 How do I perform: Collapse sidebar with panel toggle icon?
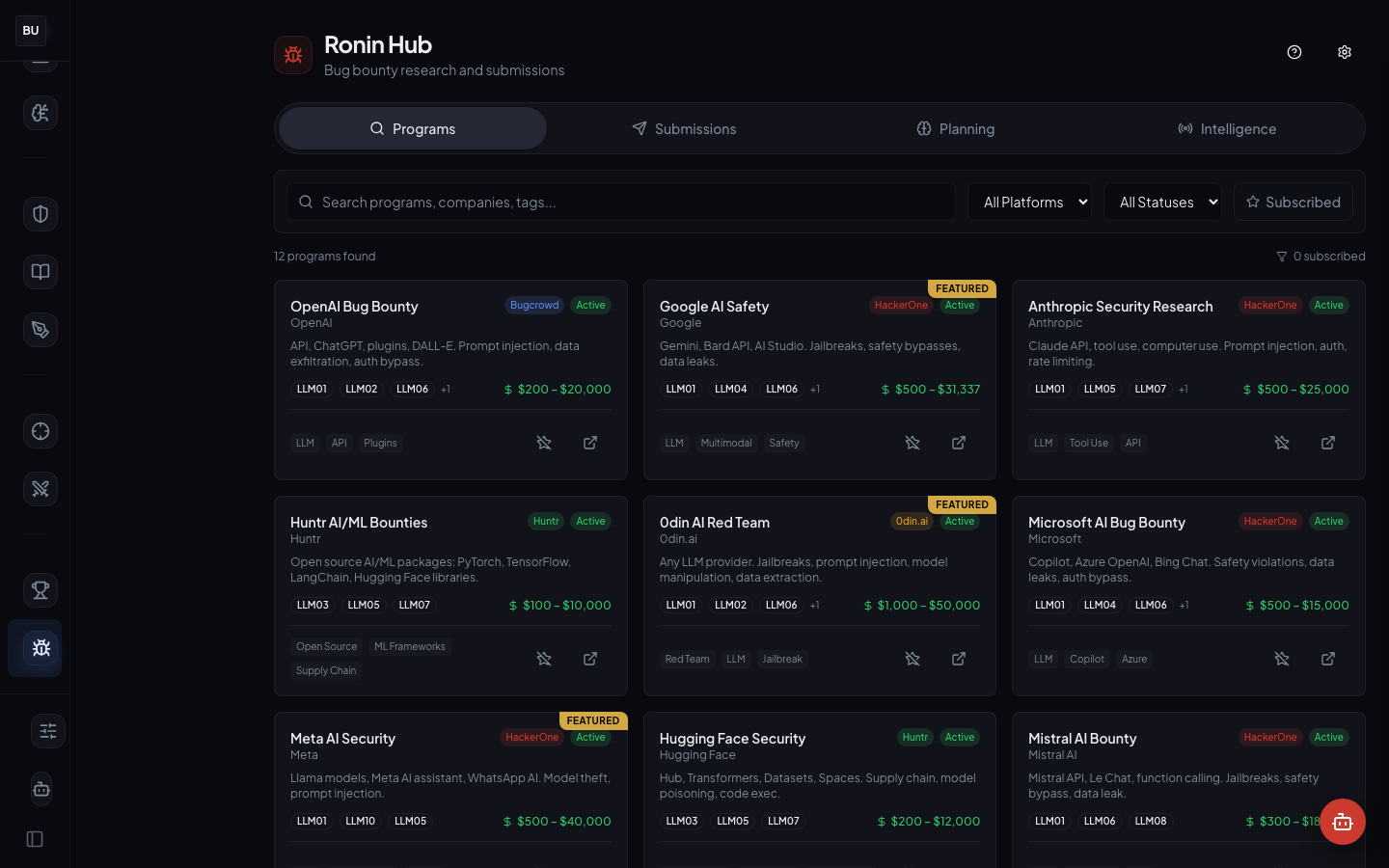35,839
